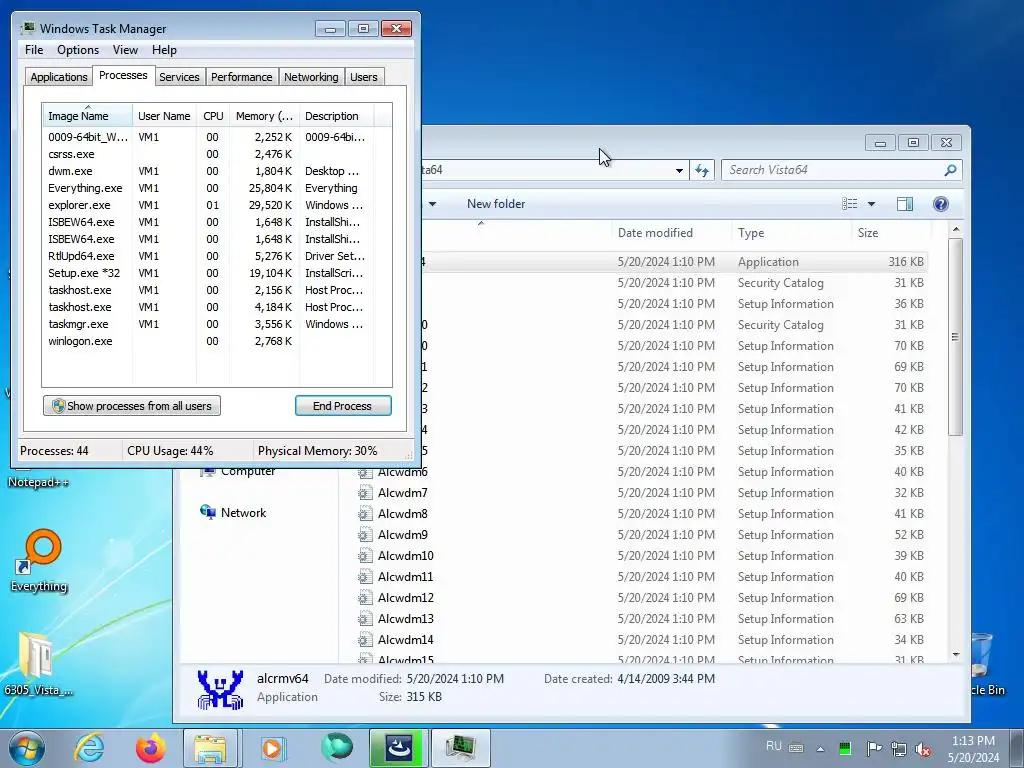Viewport: 1024px width, 768px height.
Task: Click the End Process button
Action: click(x=343, y=406)
